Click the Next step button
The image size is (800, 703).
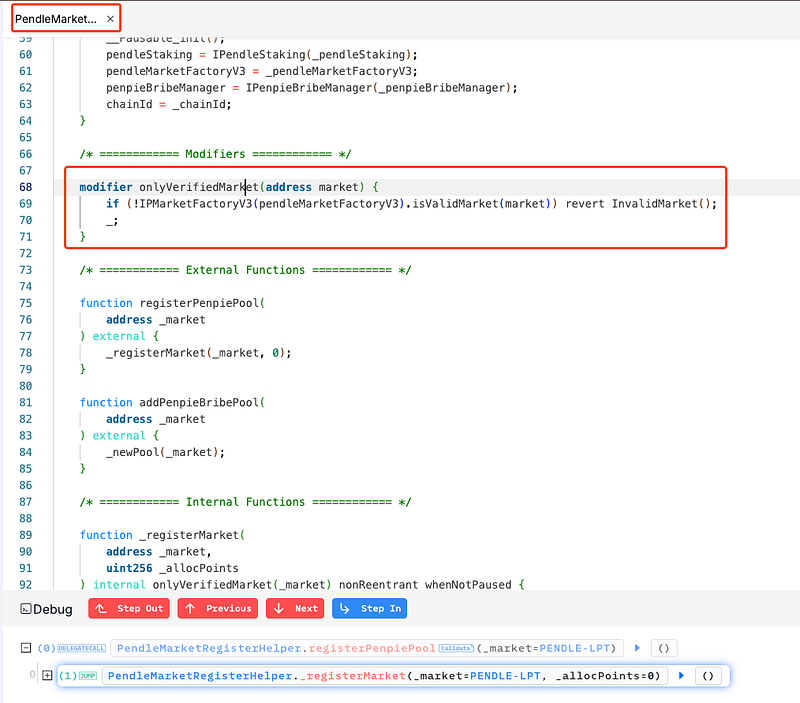coord(295,608)
